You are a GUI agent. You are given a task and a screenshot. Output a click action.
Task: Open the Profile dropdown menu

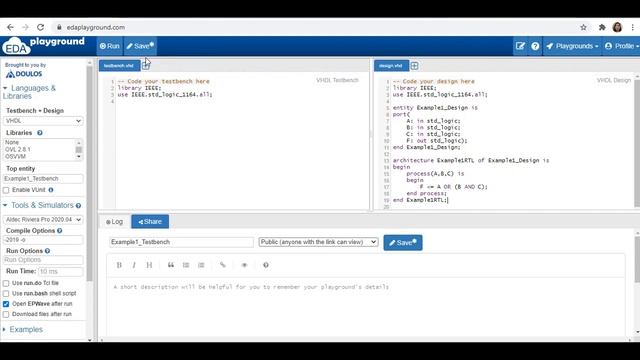coord(621,46)
